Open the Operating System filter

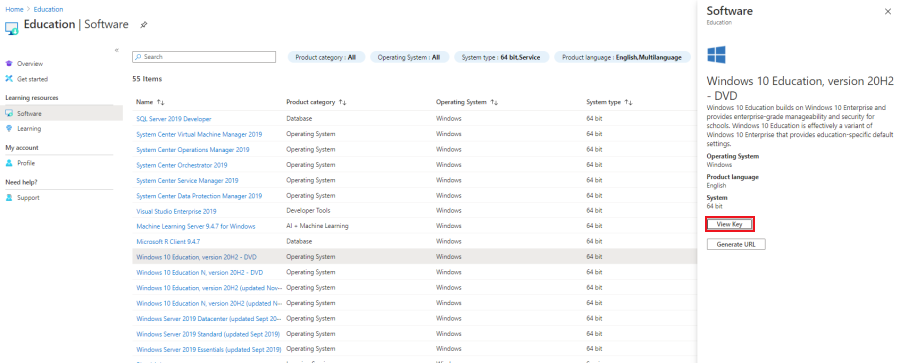pos(409,57)
